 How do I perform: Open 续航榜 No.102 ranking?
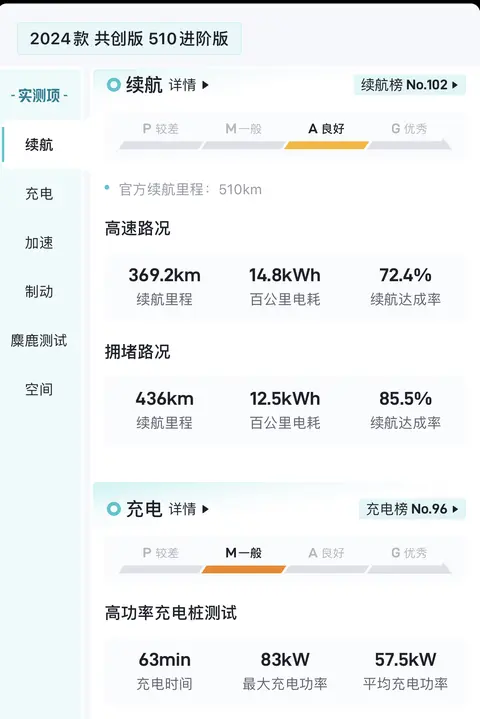tap(409, 85)
